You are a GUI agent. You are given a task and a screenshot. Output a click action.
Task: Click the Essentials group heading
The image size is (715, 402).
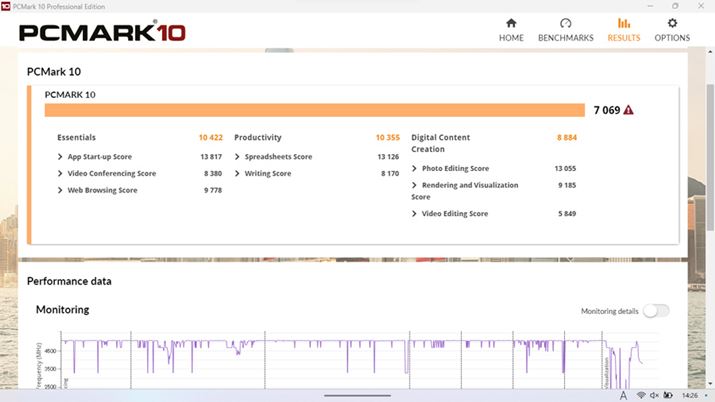click(x=77, y=137)
